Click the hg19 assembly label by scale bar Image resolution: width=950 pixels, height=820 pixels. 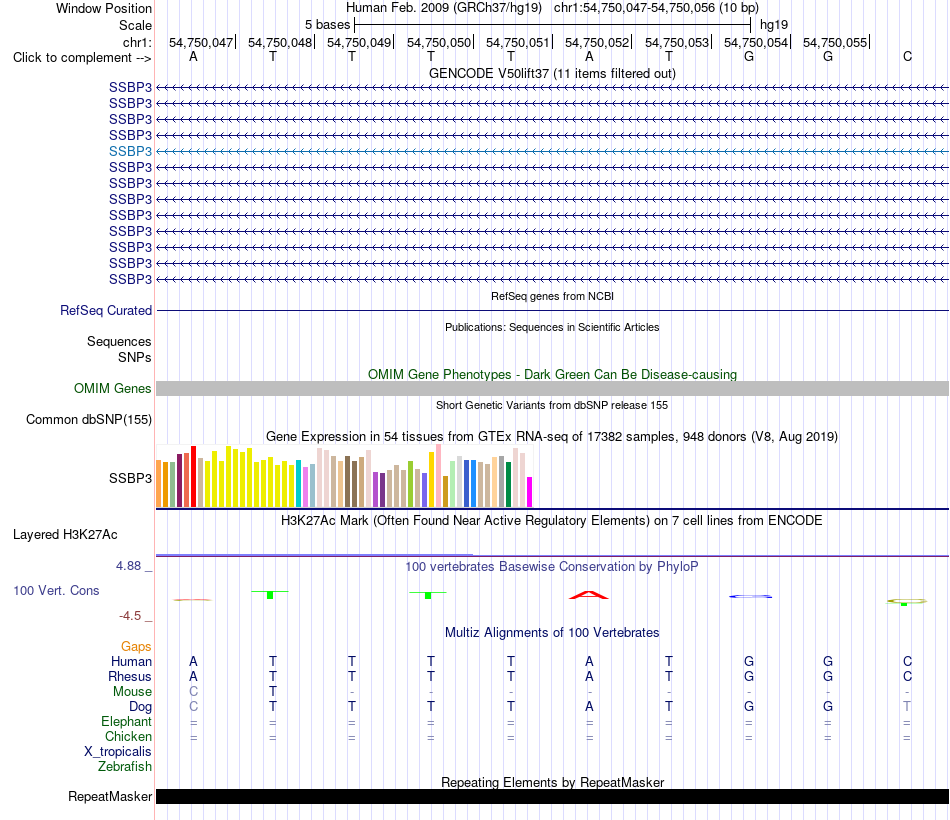(774, 25)
